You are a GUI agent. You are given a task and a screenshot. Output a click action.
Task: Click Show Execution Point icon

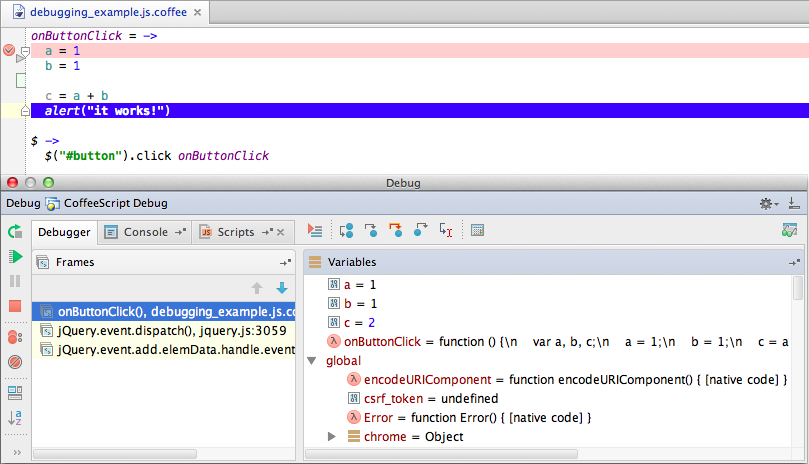click(x=315, y=231)
